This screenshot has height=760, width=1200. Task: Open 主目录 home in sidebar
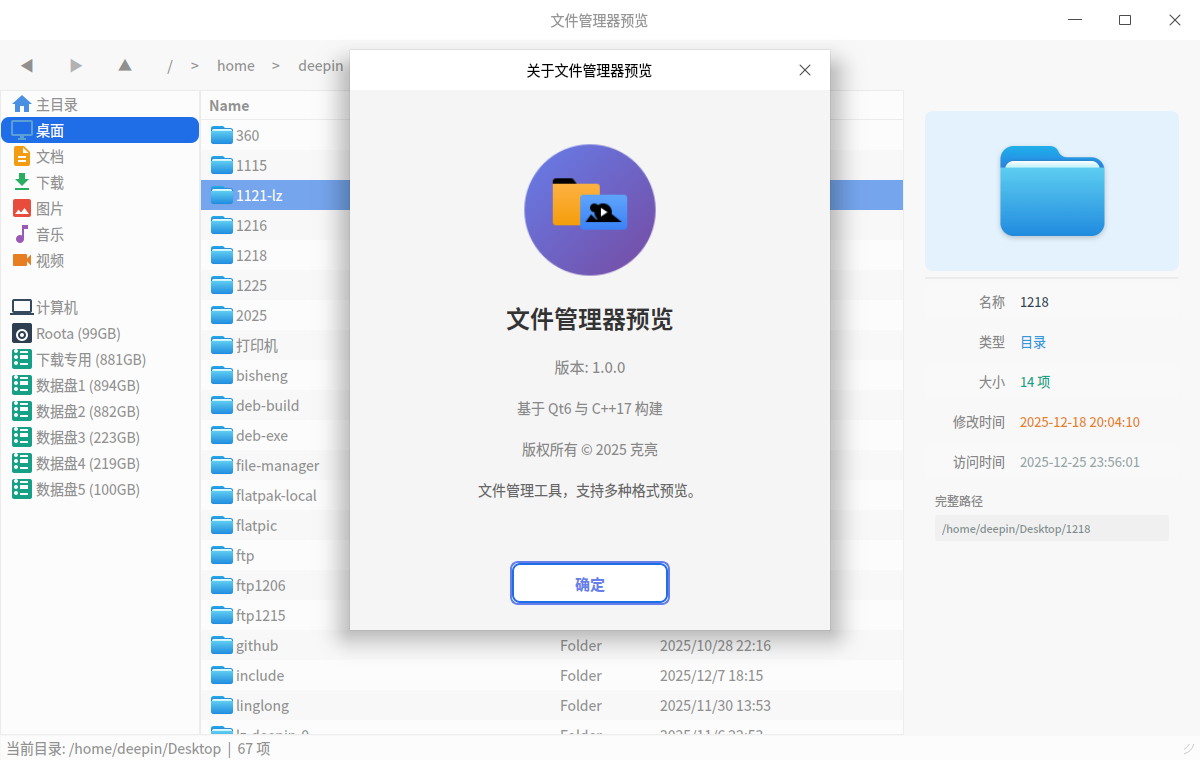(x=100, y=104)
